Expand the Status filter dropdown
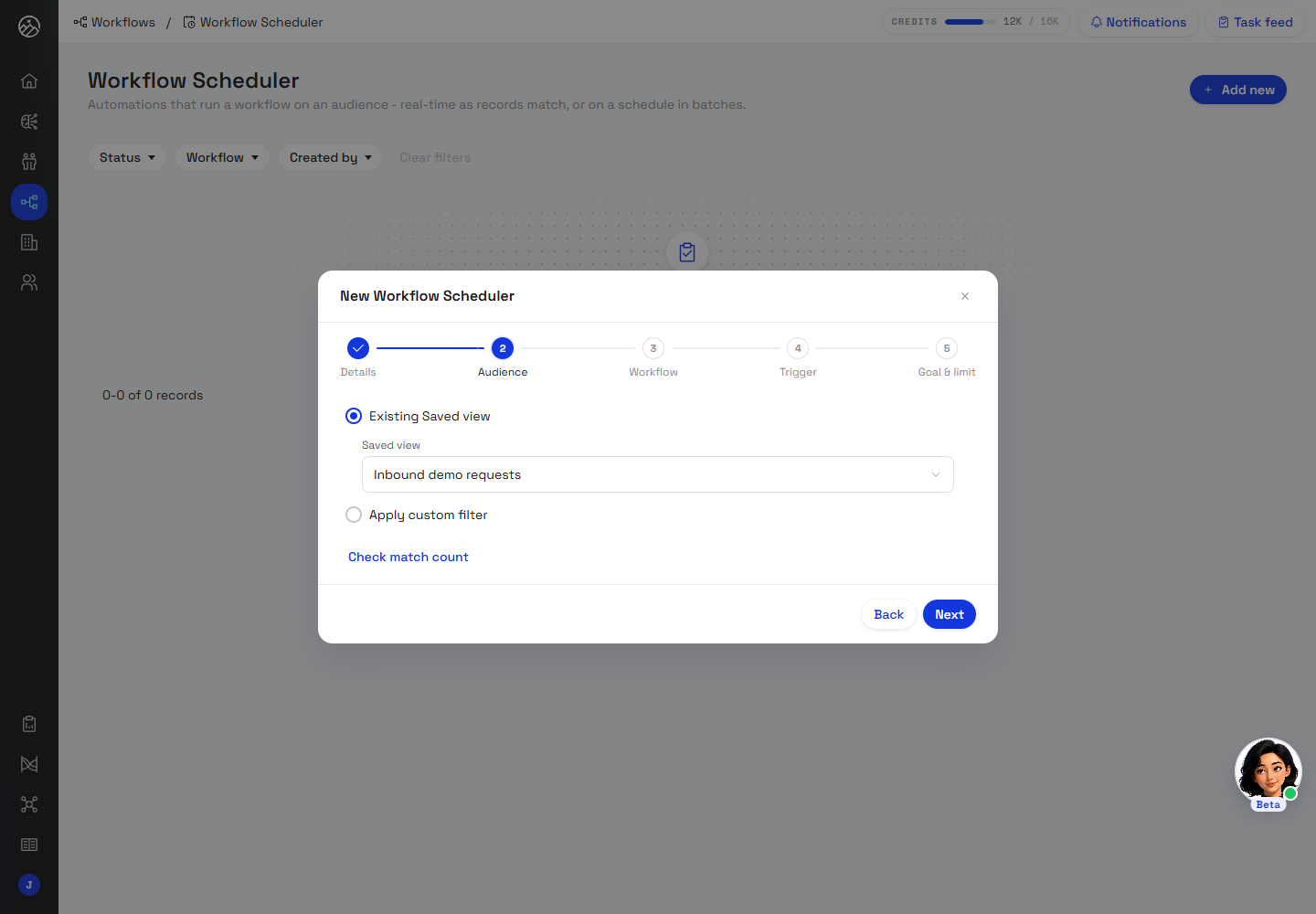The image size is (1316, 914). pyautogui.click(x=127, y=157)
